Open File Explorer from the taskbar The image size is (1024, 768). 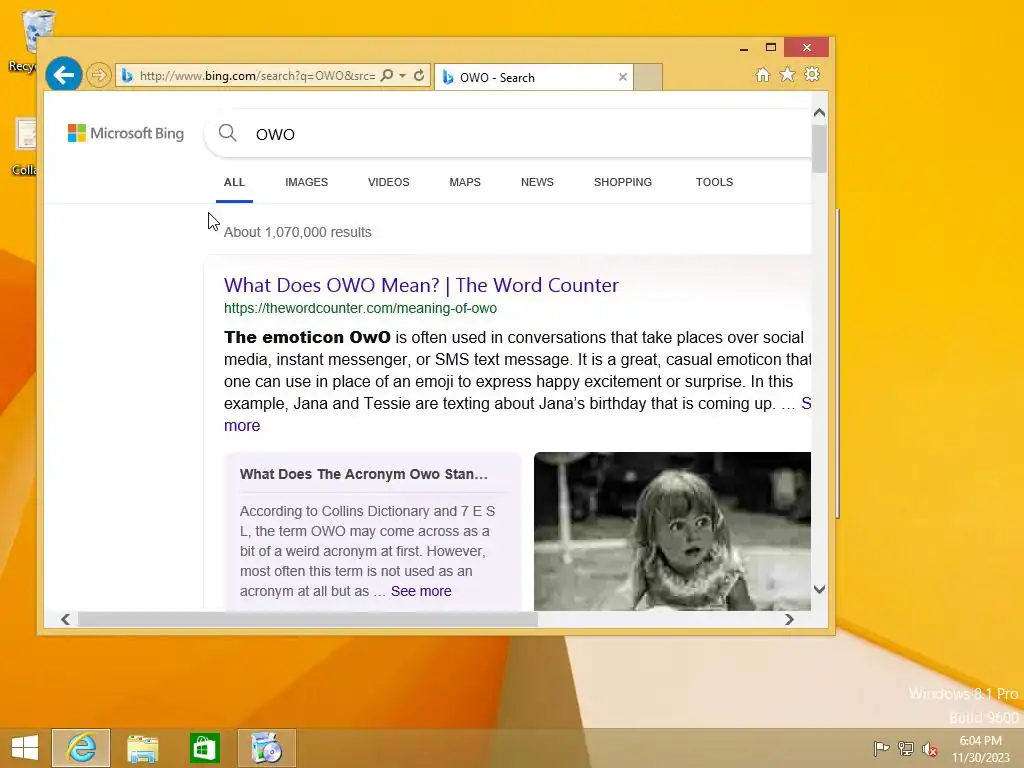click(143, 748)
